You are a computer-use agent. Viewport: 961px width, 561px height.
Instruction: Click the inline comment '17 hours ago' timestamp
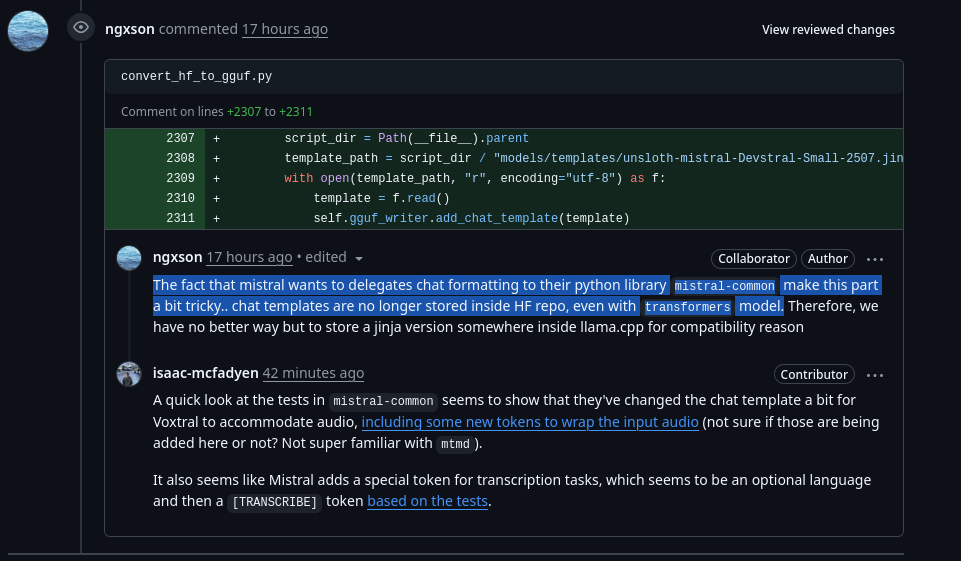249,257
